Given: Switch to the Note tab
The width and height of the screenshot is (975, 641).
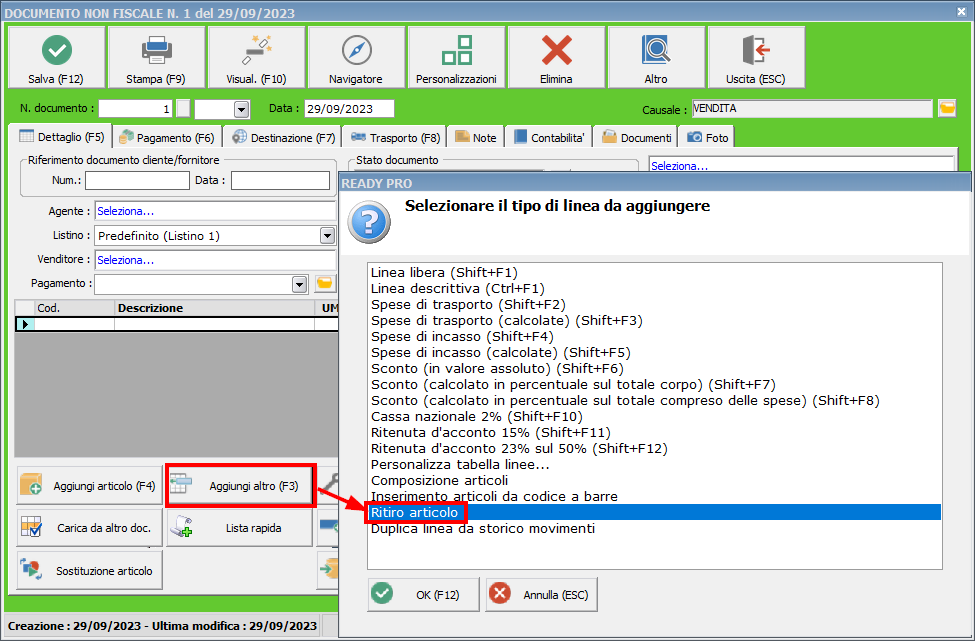Looking at the screenshot, I should click(476, 137).
